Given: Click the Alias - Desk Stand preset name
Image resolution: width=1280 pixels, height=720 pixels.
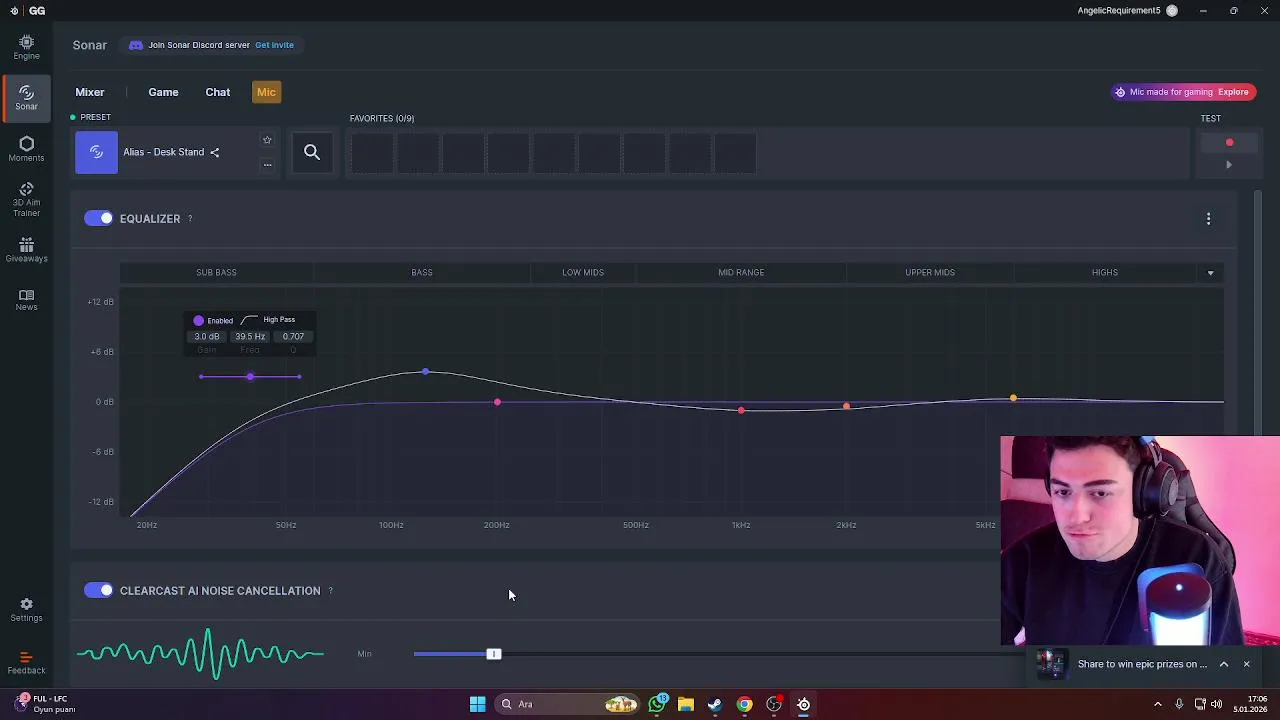Looking at the screenshot, I should pyautogui.click(x=164, y=152).
